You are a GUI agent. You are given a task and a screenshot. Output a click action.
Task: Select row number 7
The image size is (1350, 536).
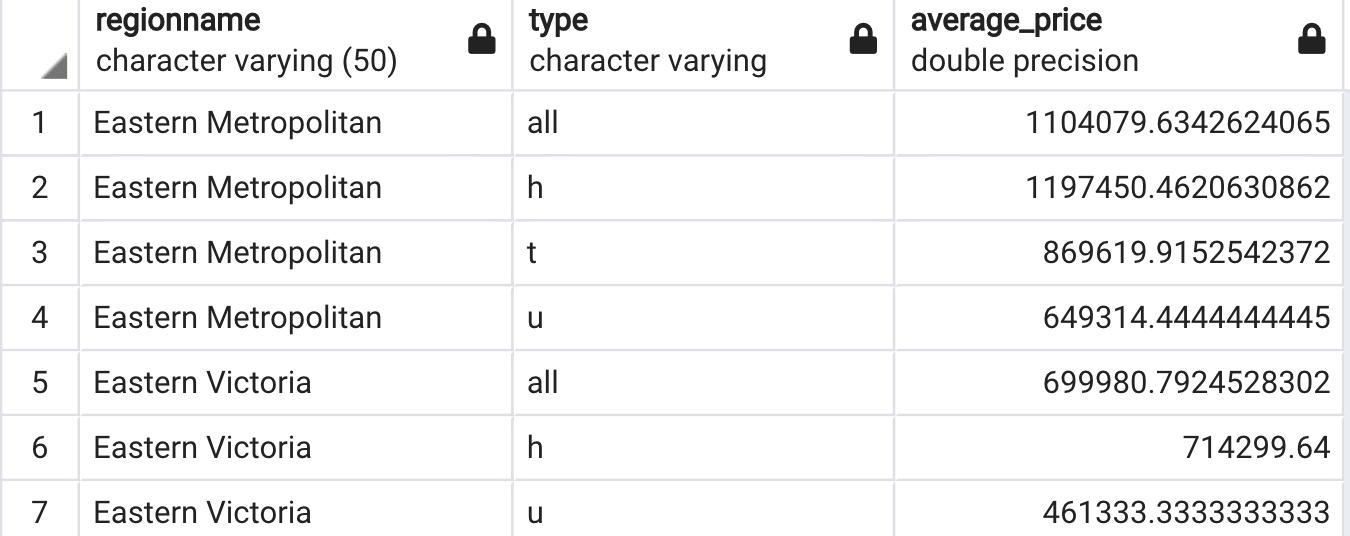40,513
